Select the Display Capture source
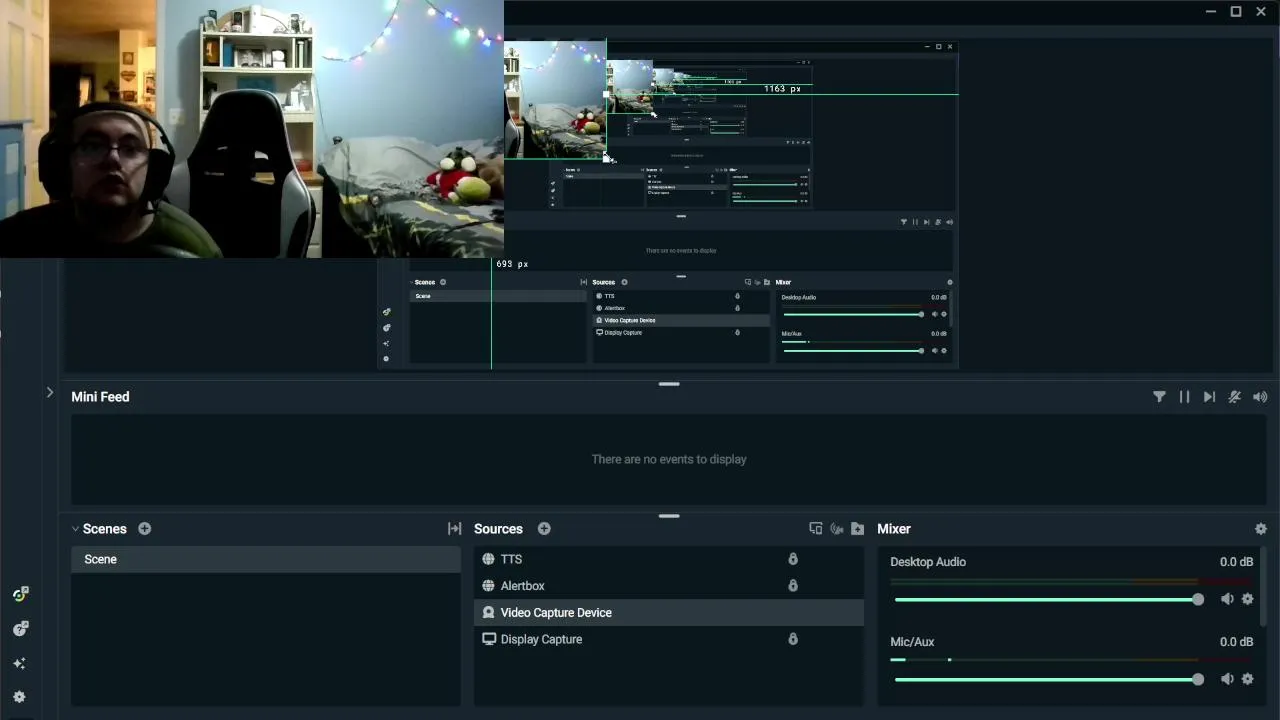This screenshot has height=720, width=1280. click(x=669, y=639)
